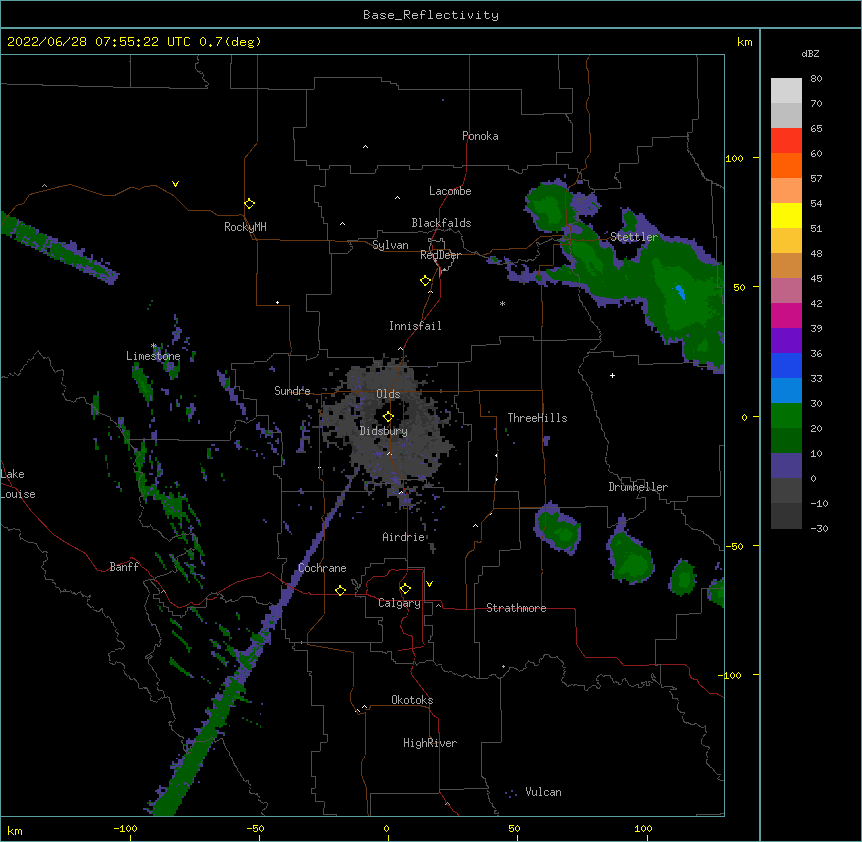Select the yellow diamond marker above Didsbury
Screen dimensions: 862x842
point(388,416)
